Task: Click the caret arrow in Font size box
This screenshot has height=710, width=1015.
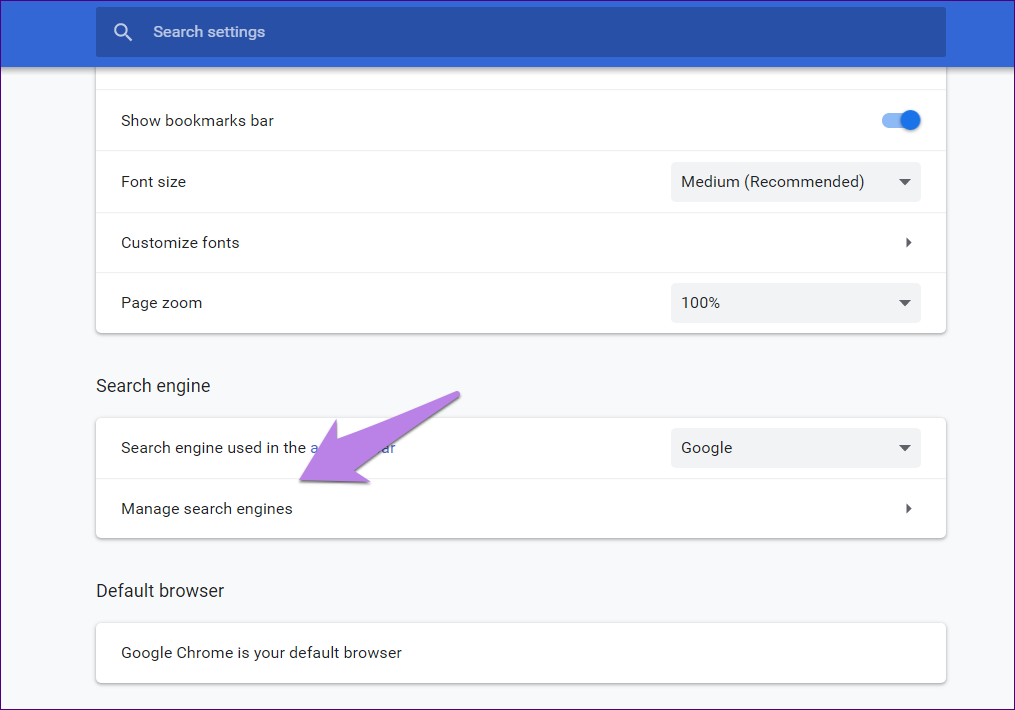Action: [904, 182]
